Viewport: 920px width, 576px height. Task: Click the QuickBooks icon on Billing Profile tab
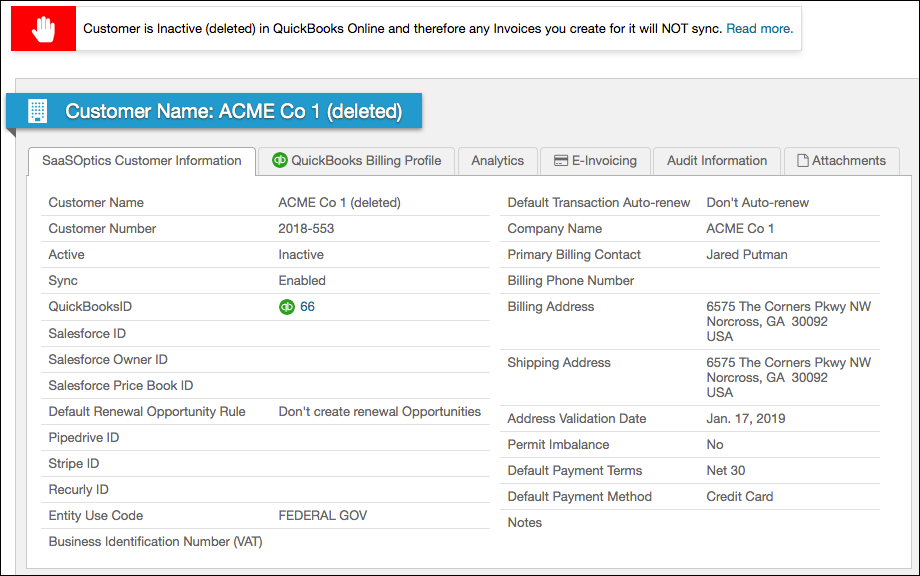(280, 160)
